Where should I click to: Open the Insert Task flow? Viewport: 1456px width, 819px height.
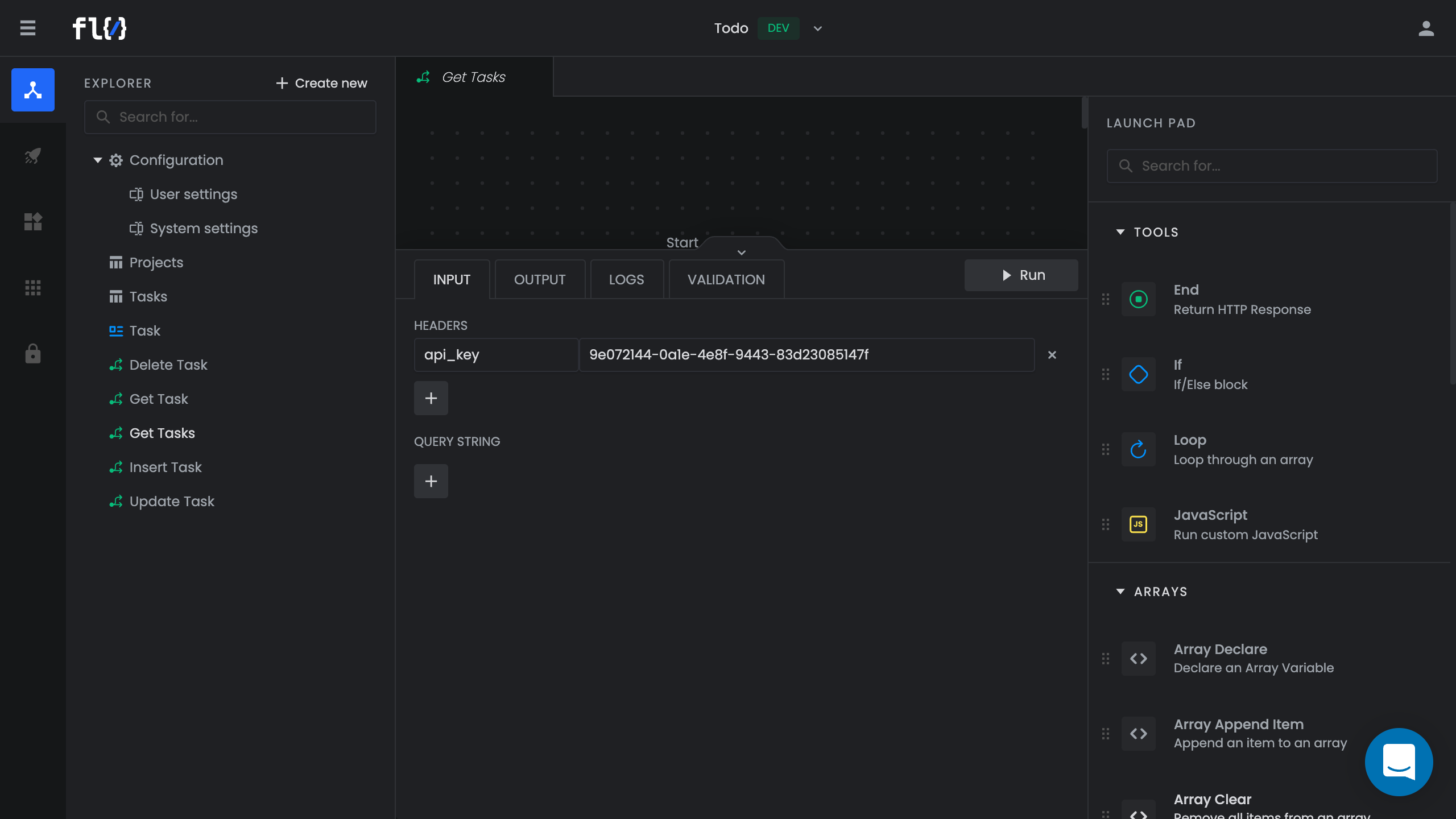(x=155, y=468)
